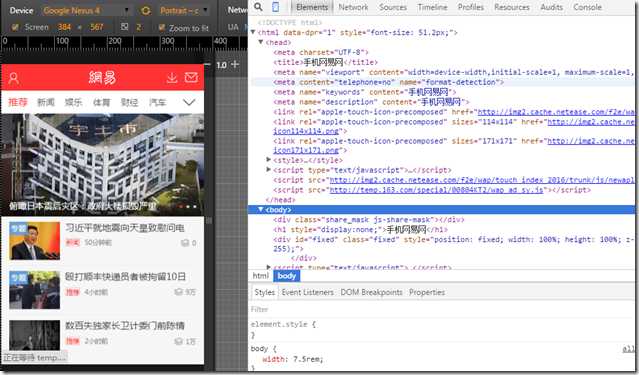Viewport: 639px width, 375px height.
Task: Switch to the Console tab
Action: point(587,7)
